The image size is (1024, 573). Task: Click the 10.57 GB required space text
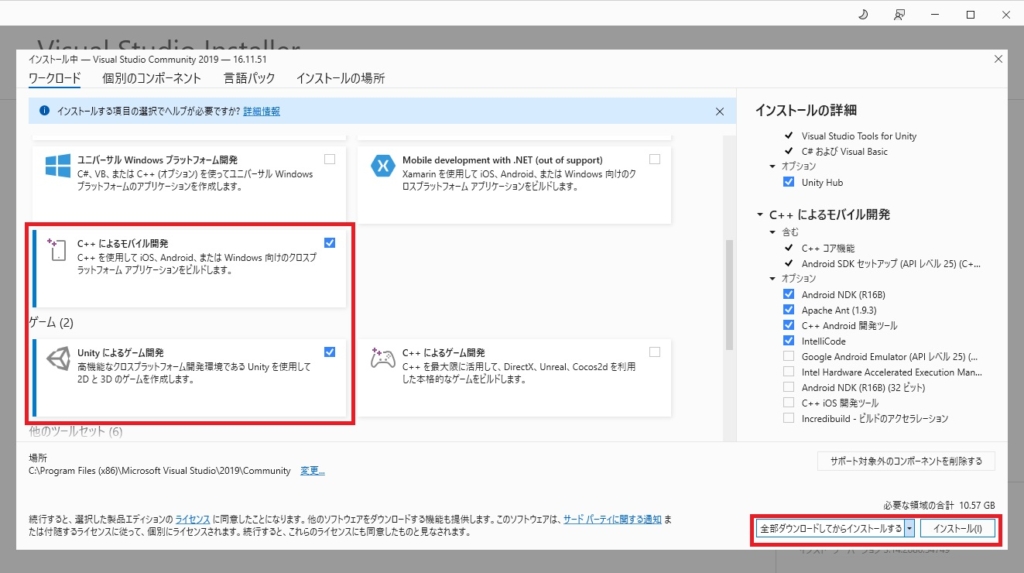point(977,505)
